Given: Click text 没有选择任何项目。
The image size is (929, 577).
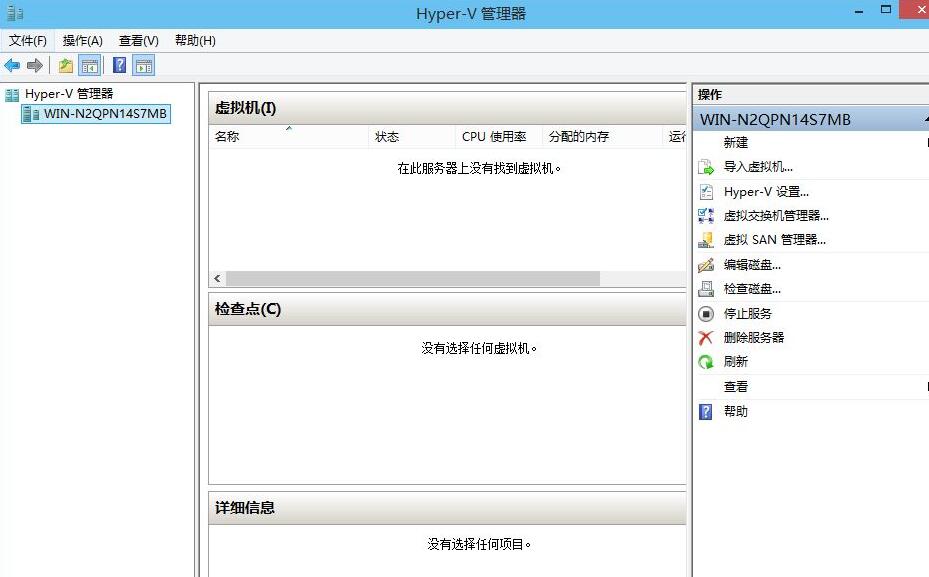Looking at the screenshot, I should tap(479, 544).
